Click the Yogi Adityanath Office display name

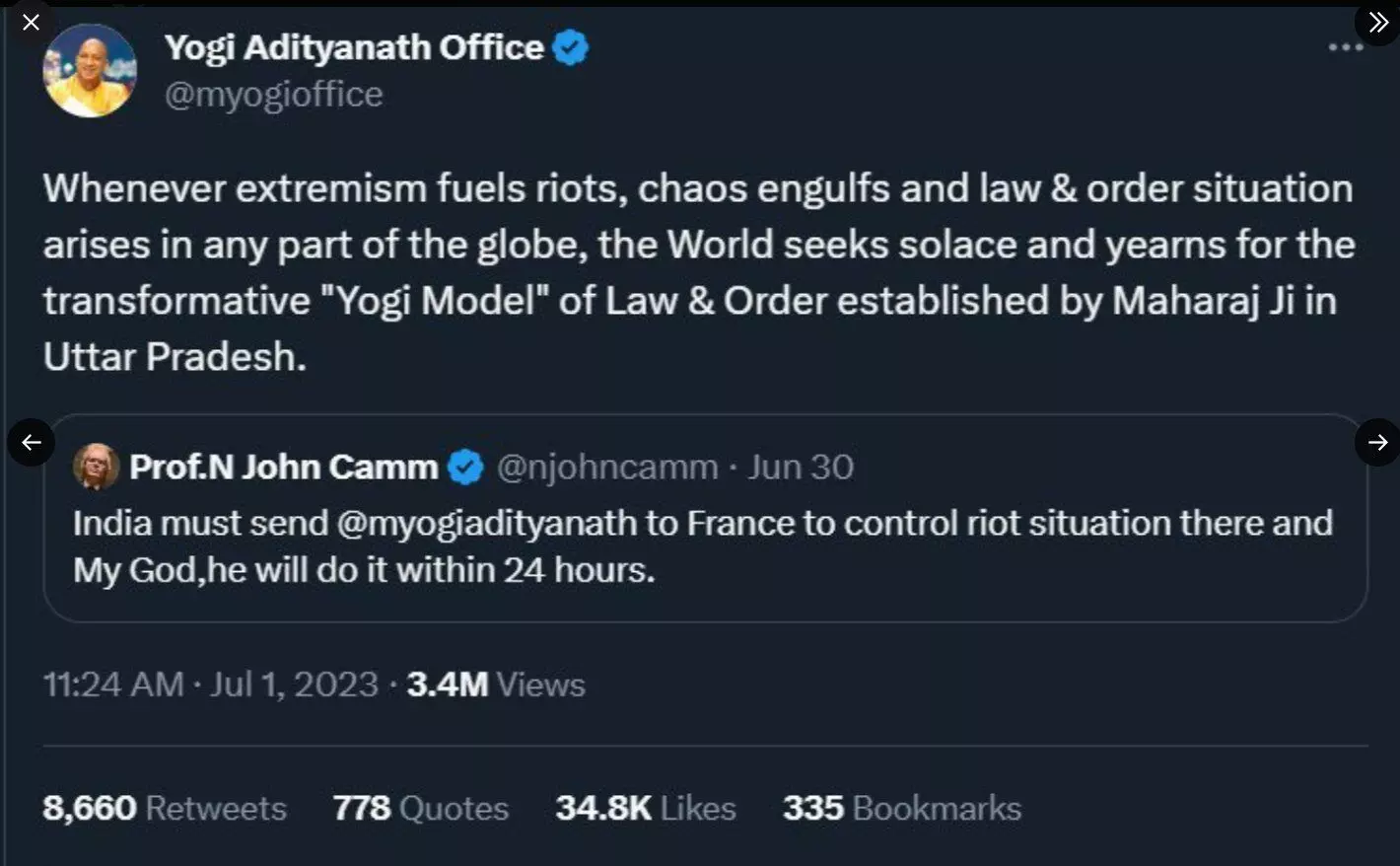[x=354, y=47]
